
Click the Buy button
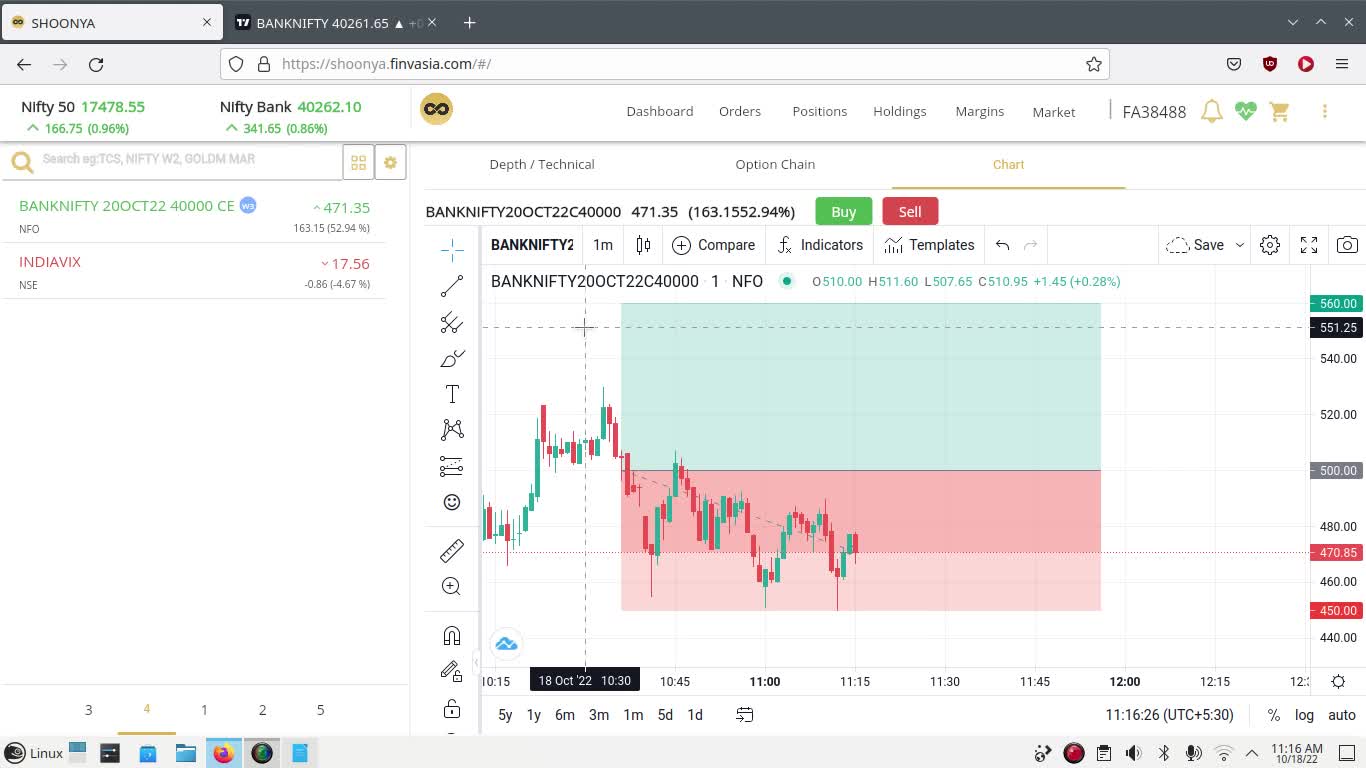(x=843, y=212)
